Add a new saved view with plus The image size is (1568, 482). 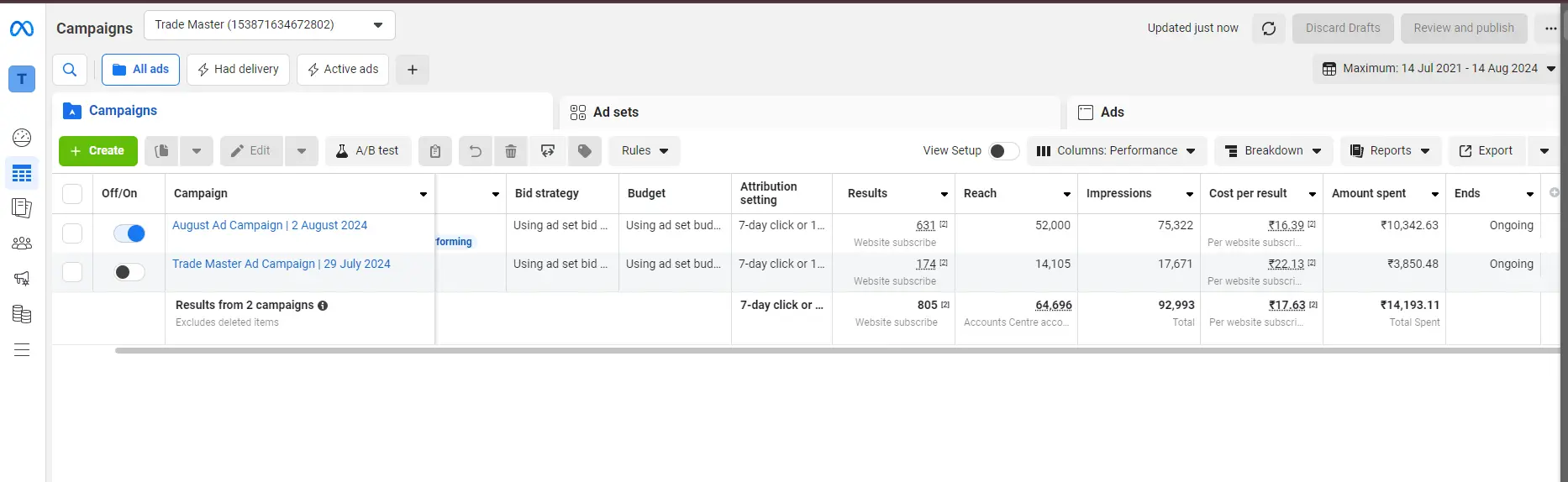point(413,70)
